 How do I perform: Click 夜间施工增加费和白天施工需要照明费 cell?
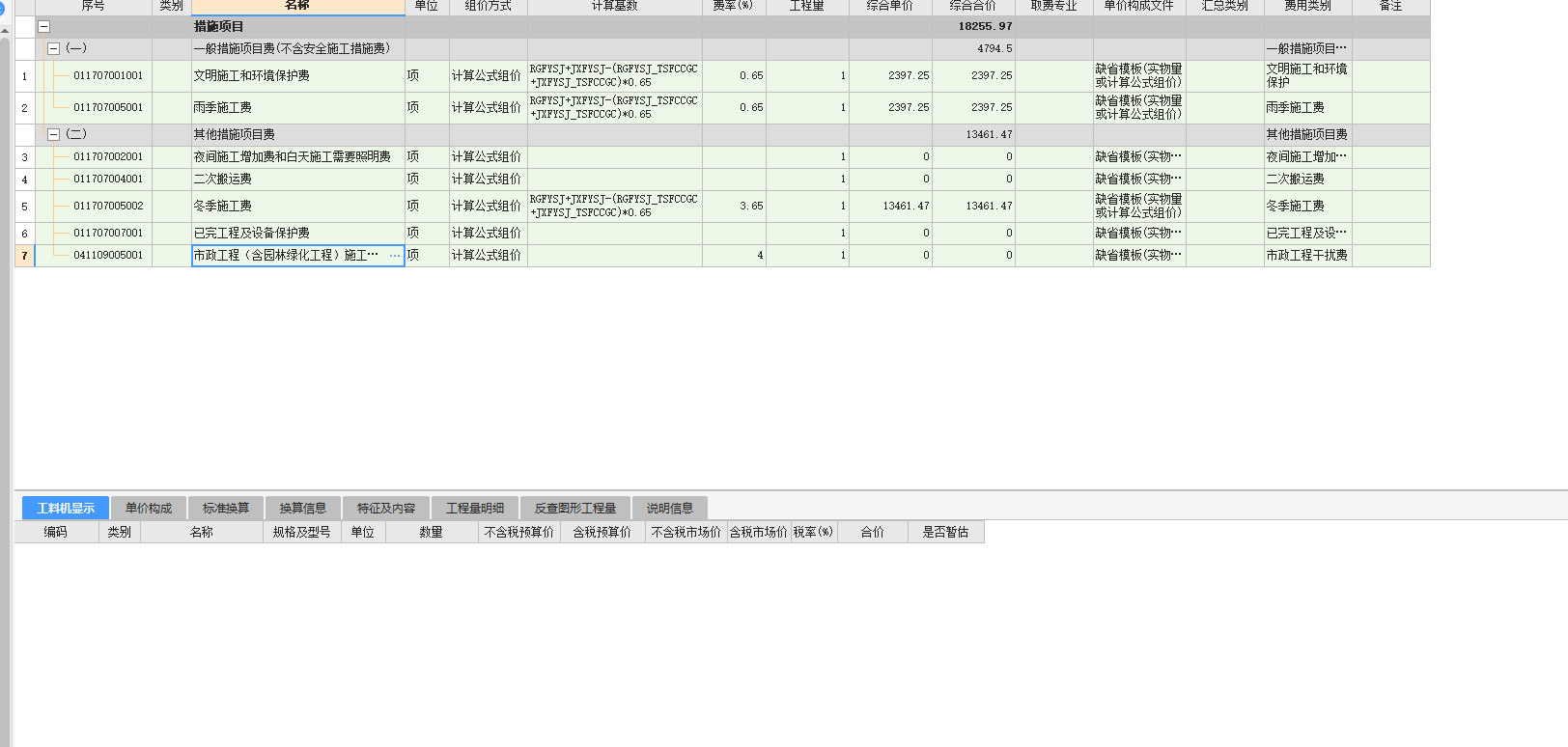pos(297,157)
